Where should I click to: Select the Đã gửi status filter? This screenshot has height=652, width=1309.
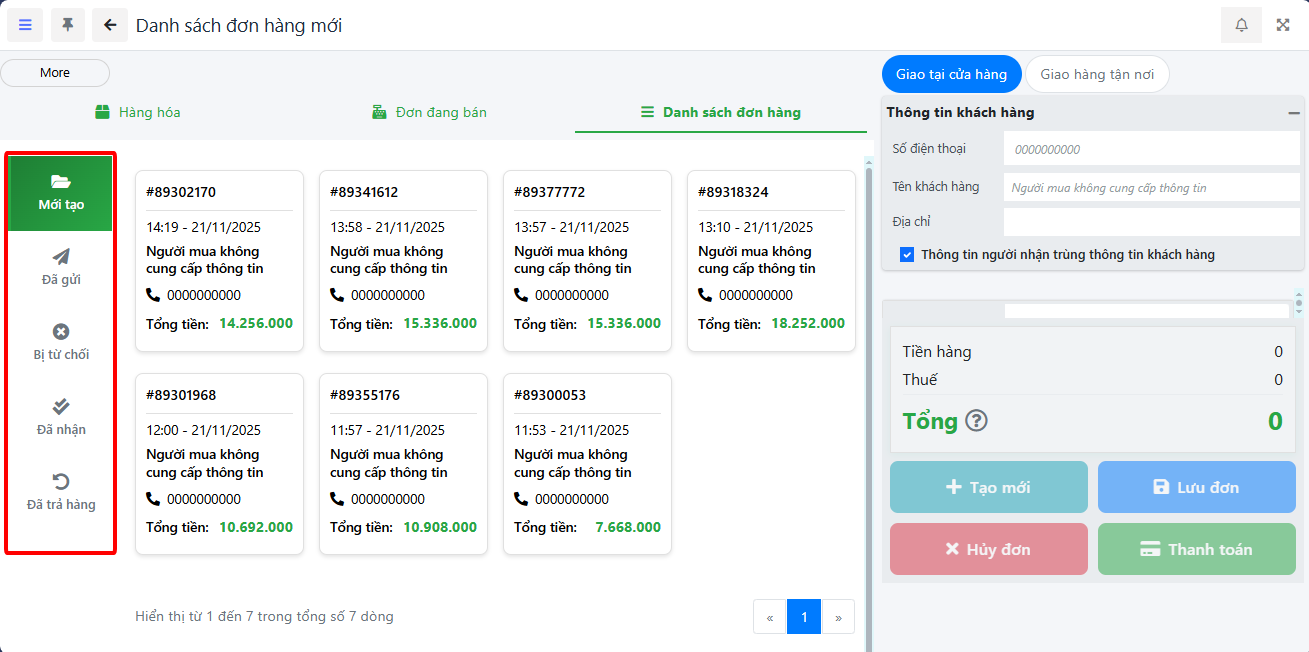[x=61, y=267]
